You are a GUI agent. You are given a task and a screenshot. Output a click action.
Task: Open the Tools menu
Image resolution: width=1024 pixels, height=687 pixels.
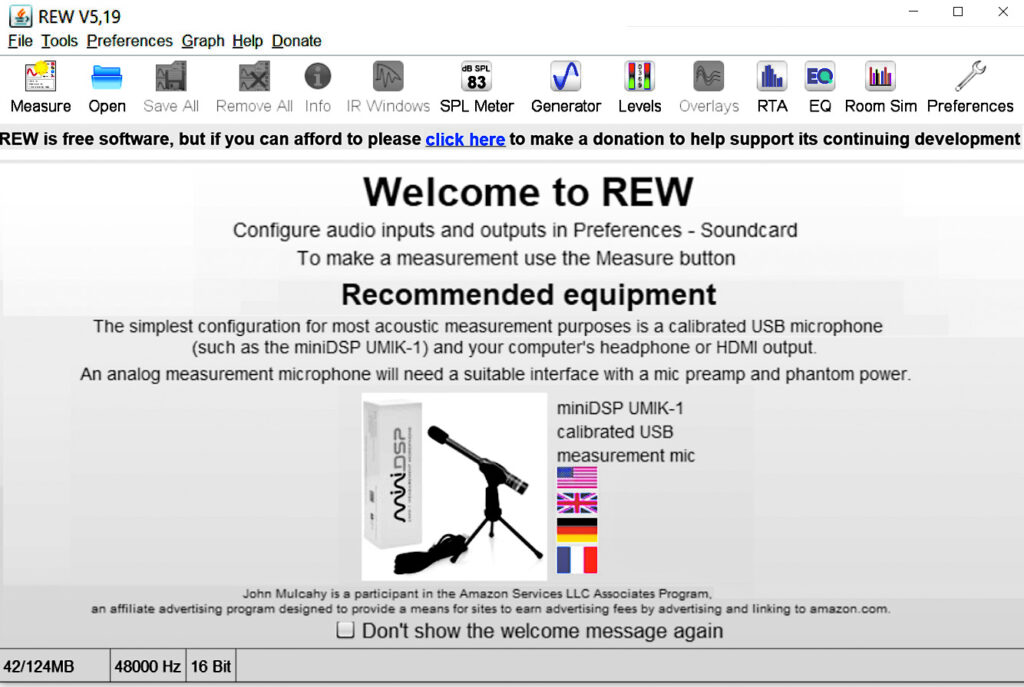59,41
